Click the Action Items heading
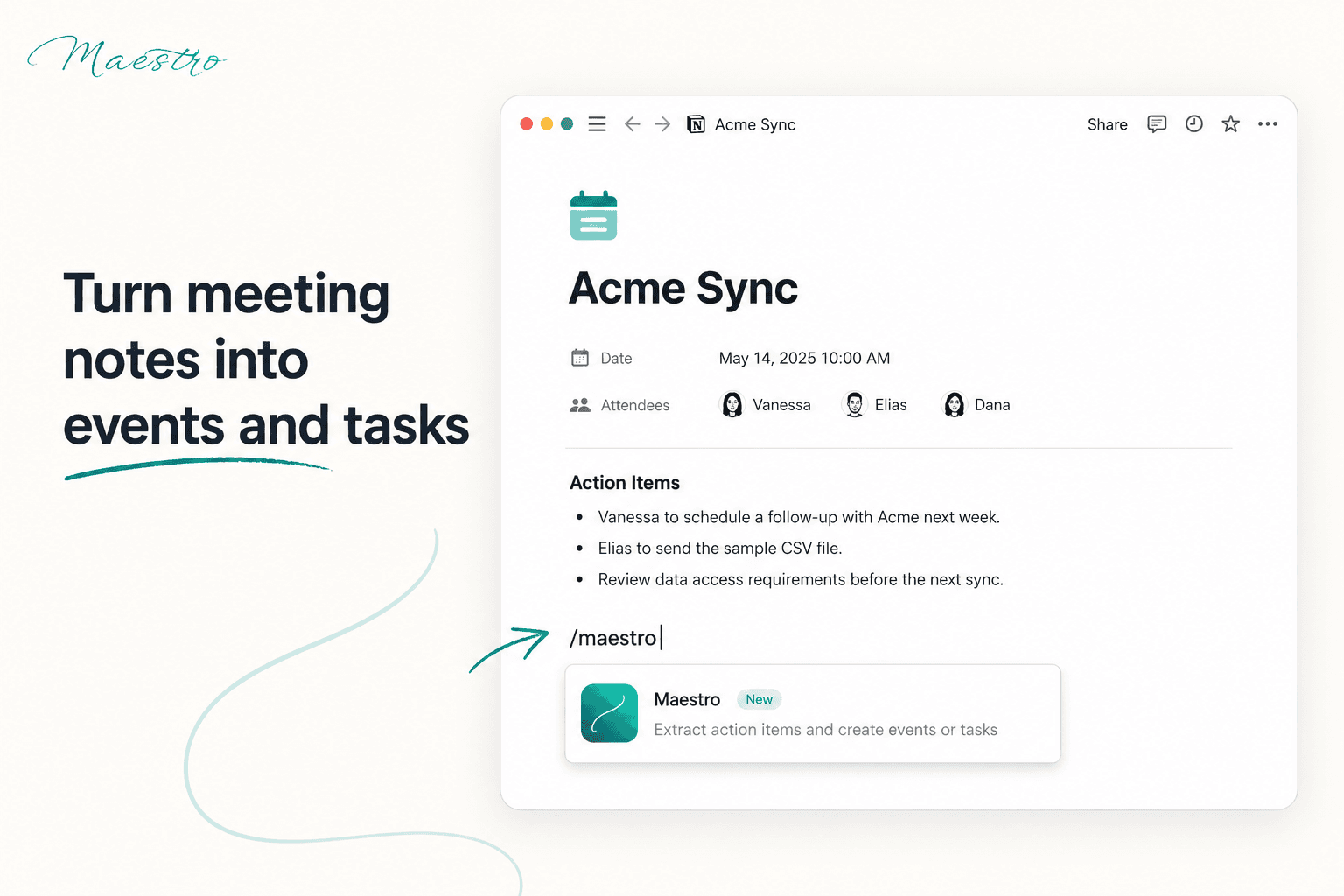Image resolution: width=1344 pixels, height=896 pixels. click(625, 483)
